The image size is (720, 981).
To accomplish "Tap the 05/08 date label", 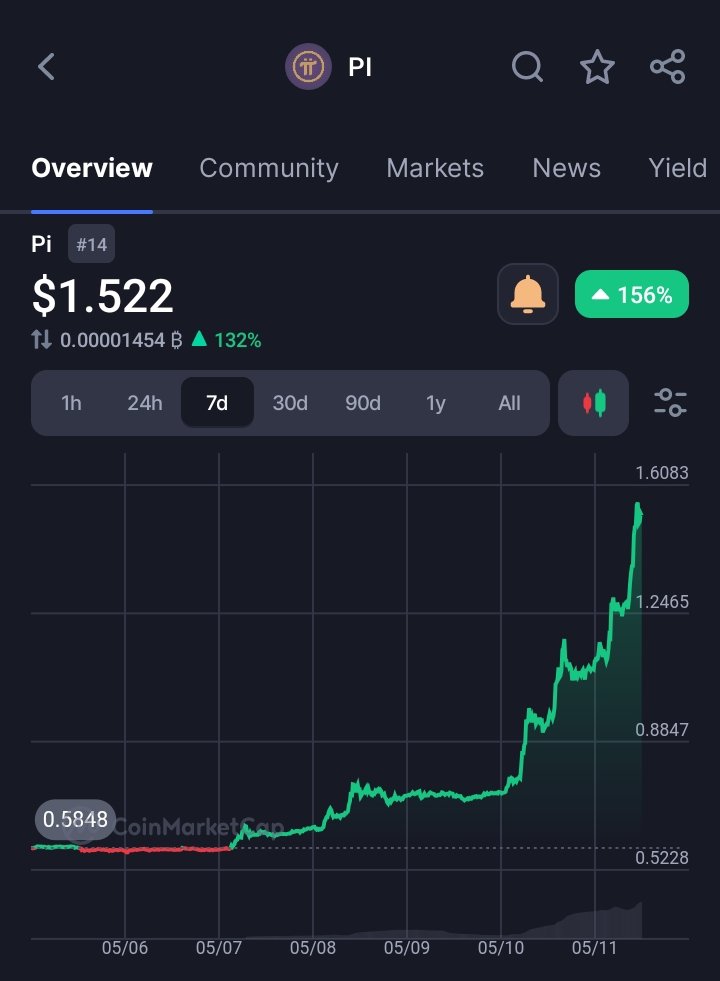I will click(313, 948).
